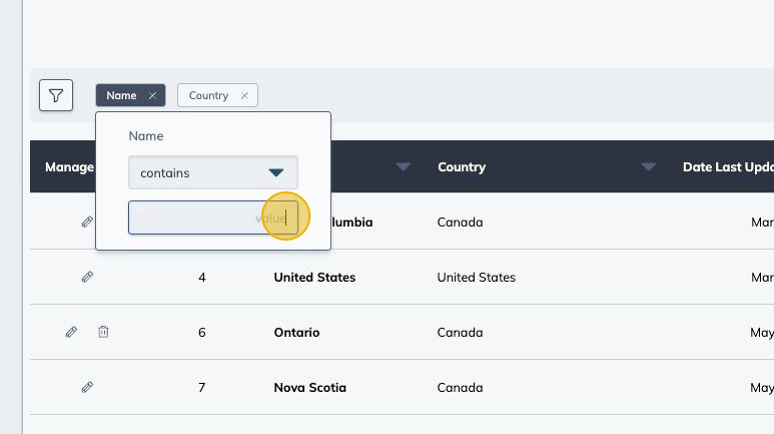Edit the first row with pencil icon

pos(87,222)
